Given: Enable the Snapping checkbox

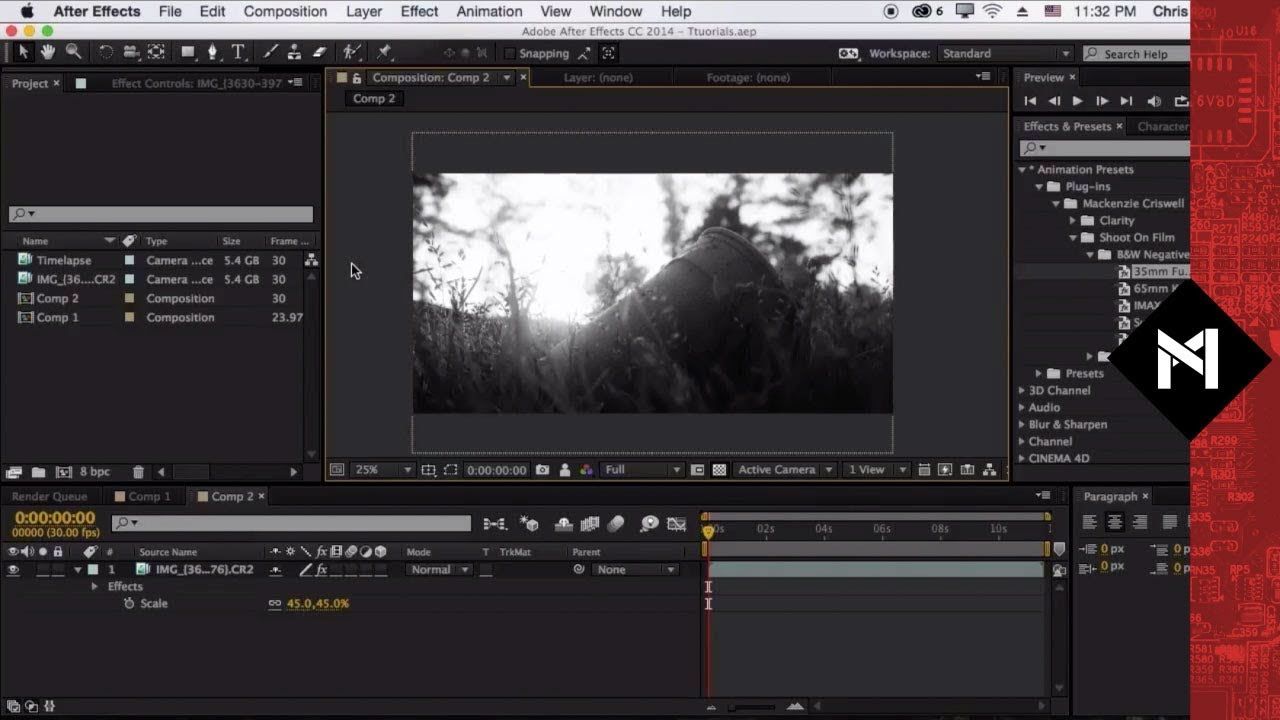Looking at the screenshot, I should pyautogui.click(x=510, y=54).
